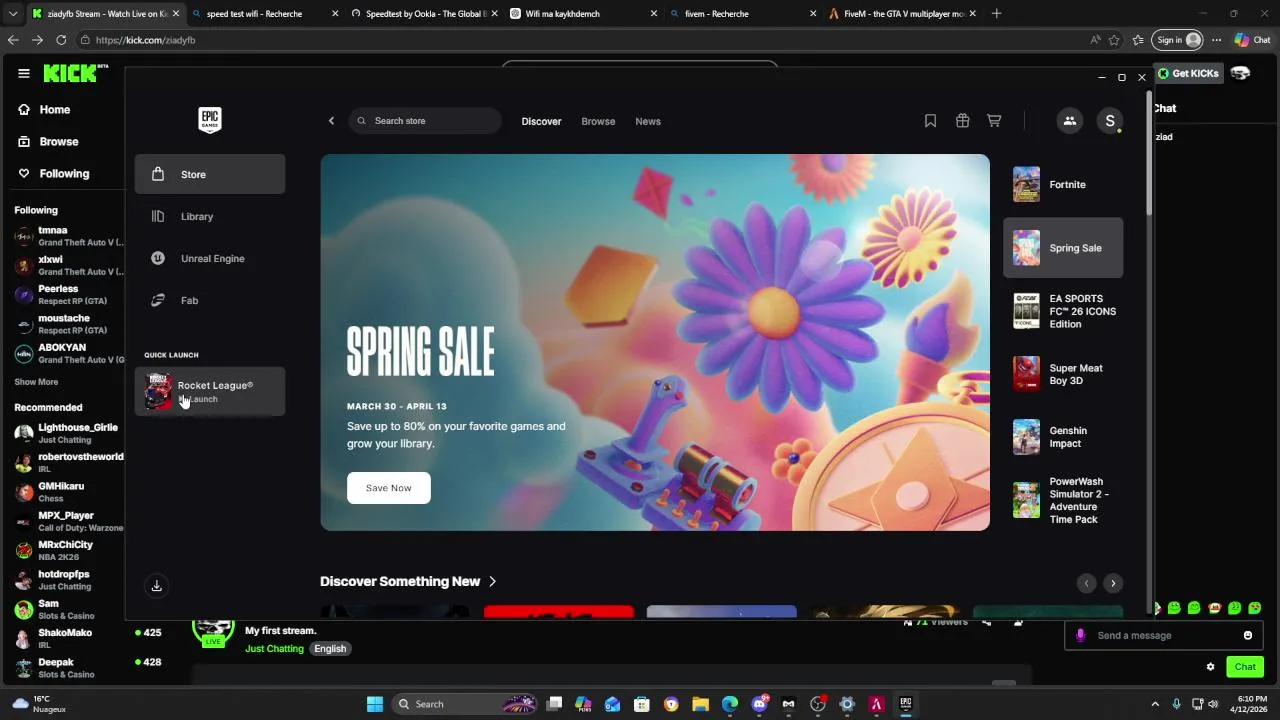Open the wishlist bookmark icon
Screen dimensions: 1280x720
[x=930, y=121]
